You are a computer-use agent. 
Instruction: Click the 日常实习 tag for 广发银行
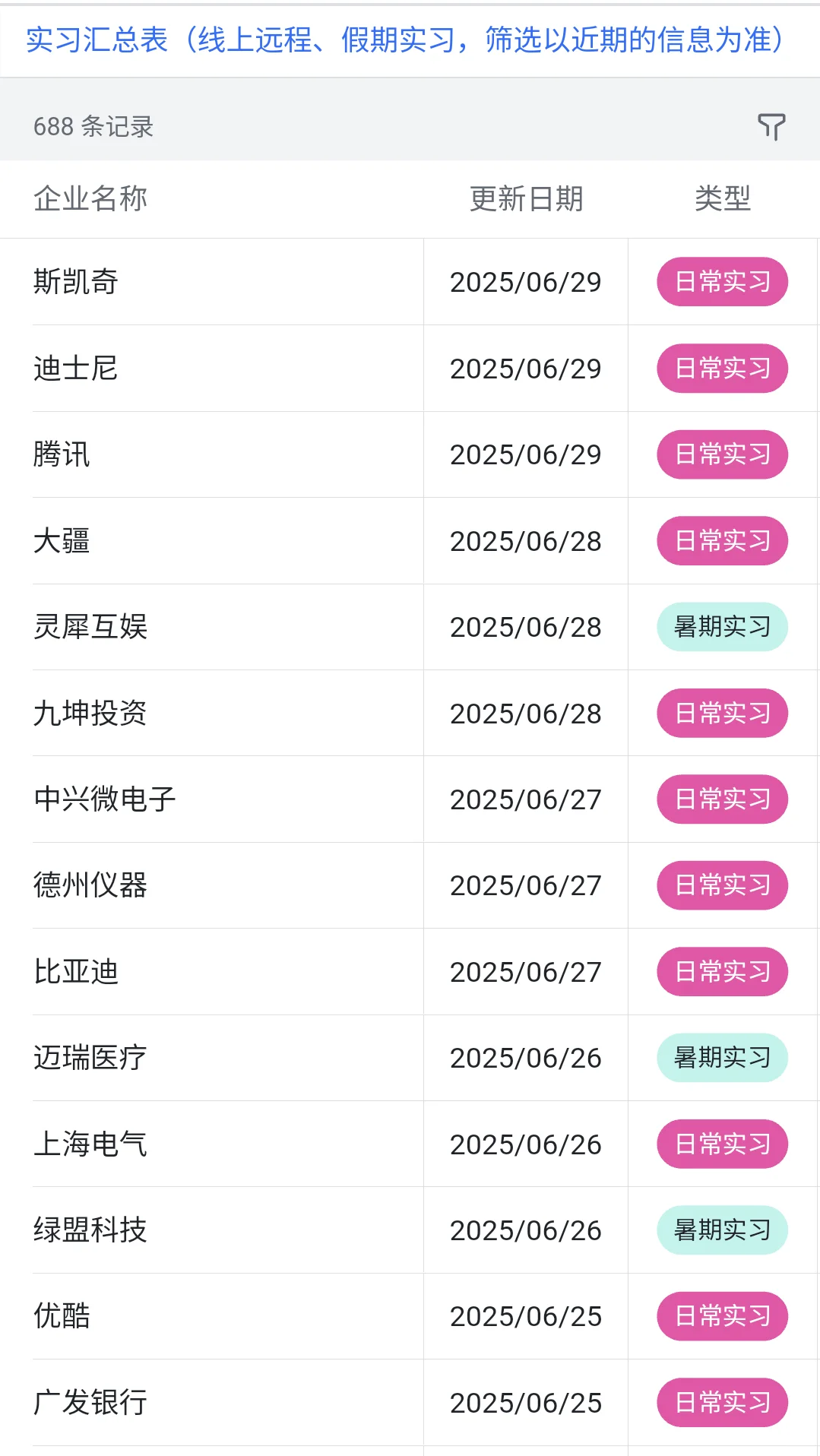coord(722,1403)
